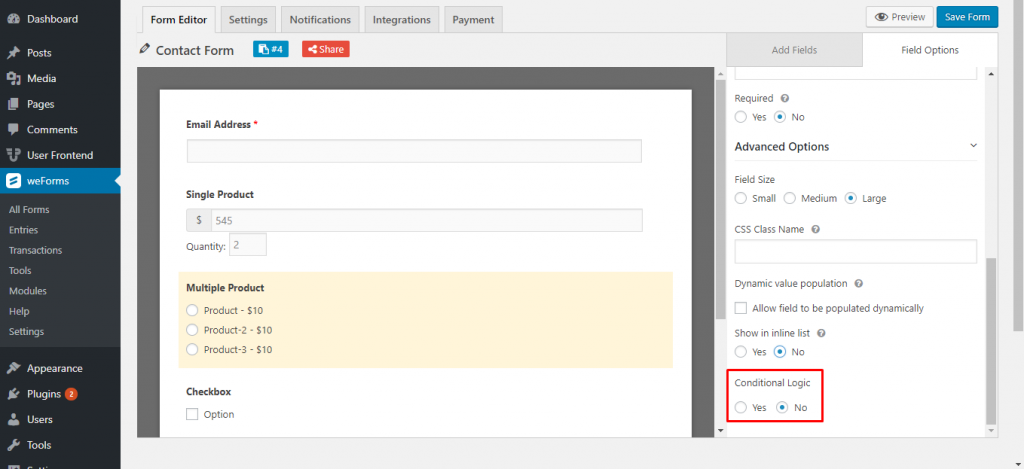This screenshot has height=469, width=1024.
Task: Click the User Frontend icon
Action: pyautogui.click(x=13, y=155)
